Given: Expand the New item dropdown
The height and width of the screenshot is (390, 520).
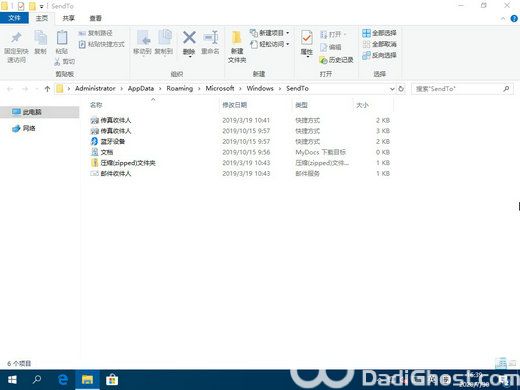Looking at the screenshot, I should 270,33.
